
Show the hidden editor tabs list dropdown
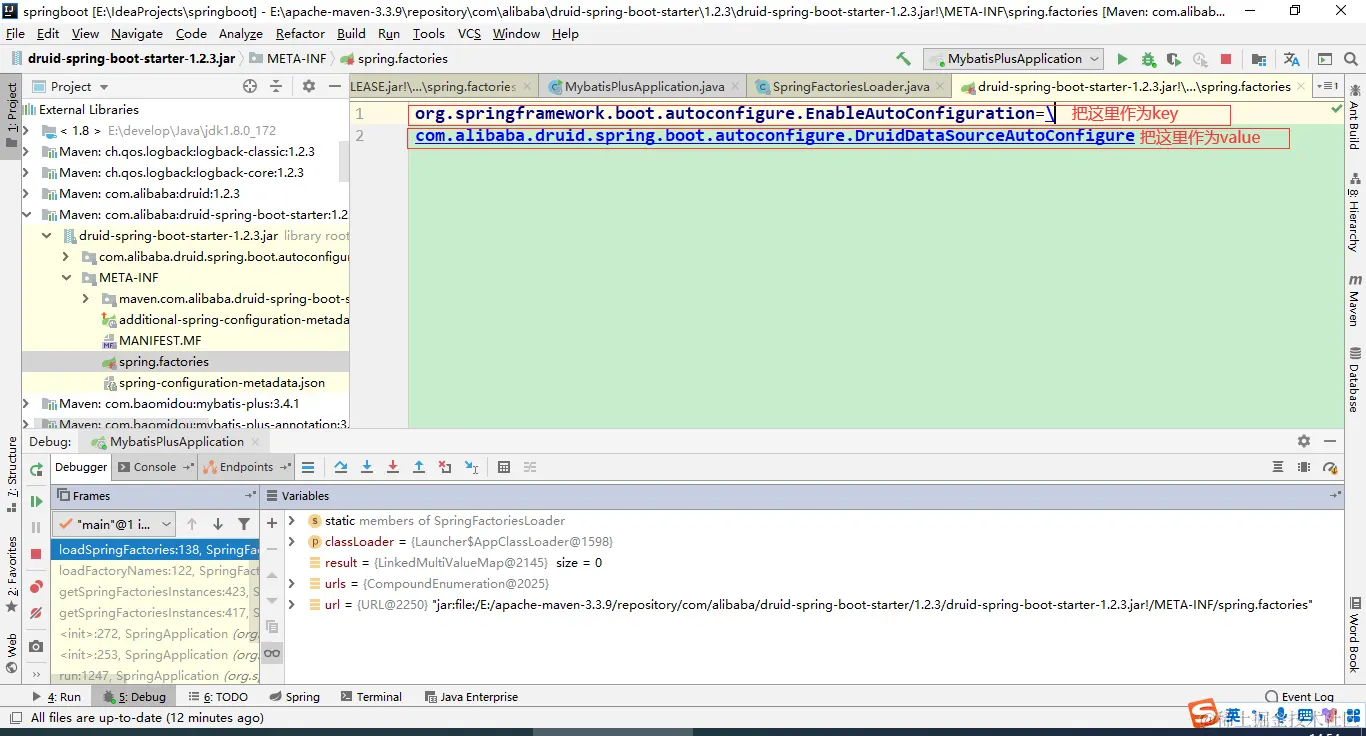coord(1328,87)
